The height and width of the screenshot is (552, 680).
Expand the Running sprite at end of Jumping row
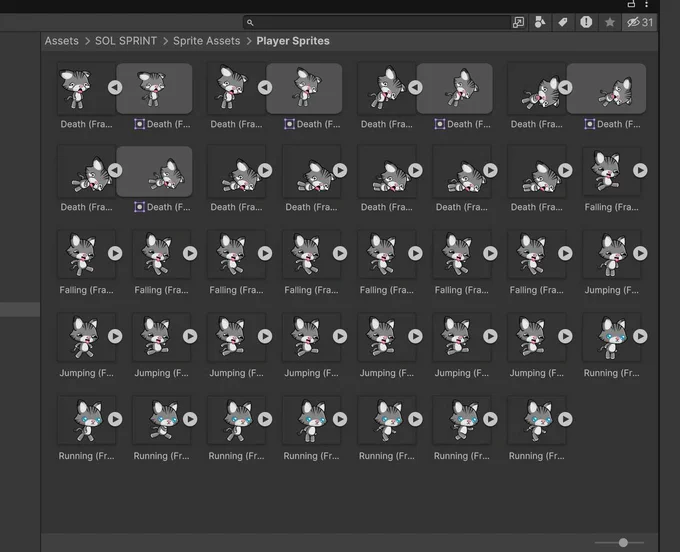point(640,336)
